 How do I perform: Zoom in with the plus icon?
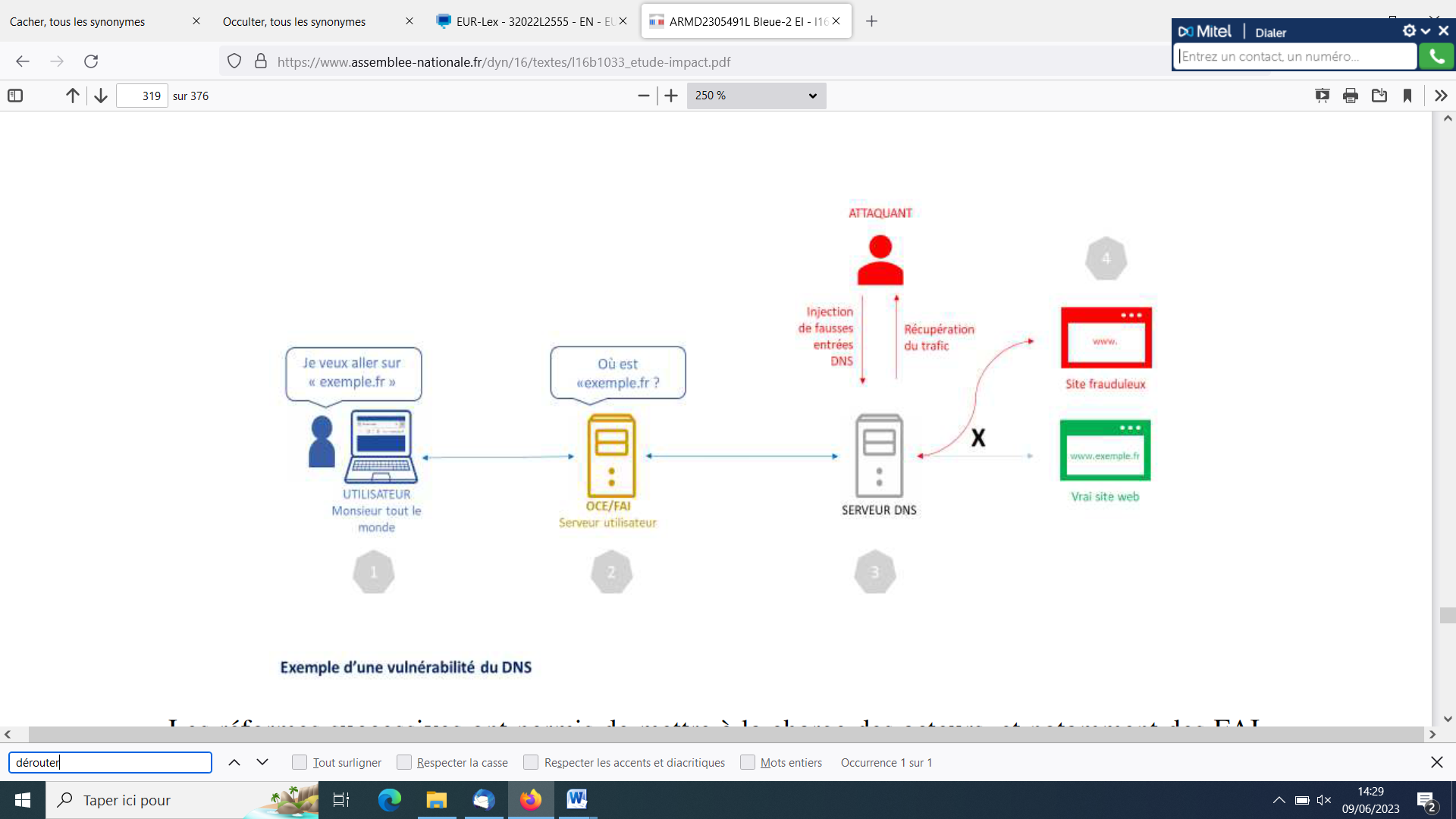click(671, 96)
